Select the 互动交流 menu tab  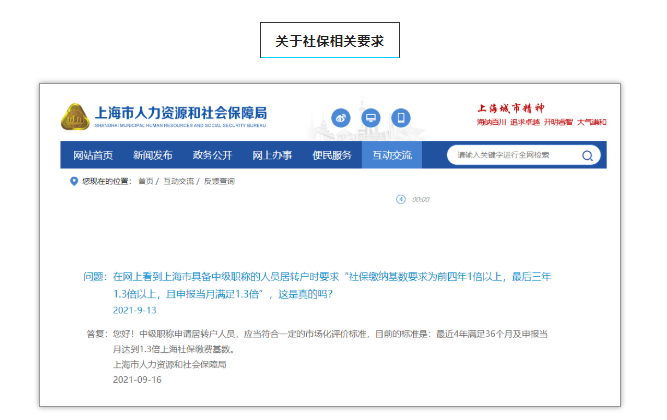392,155
